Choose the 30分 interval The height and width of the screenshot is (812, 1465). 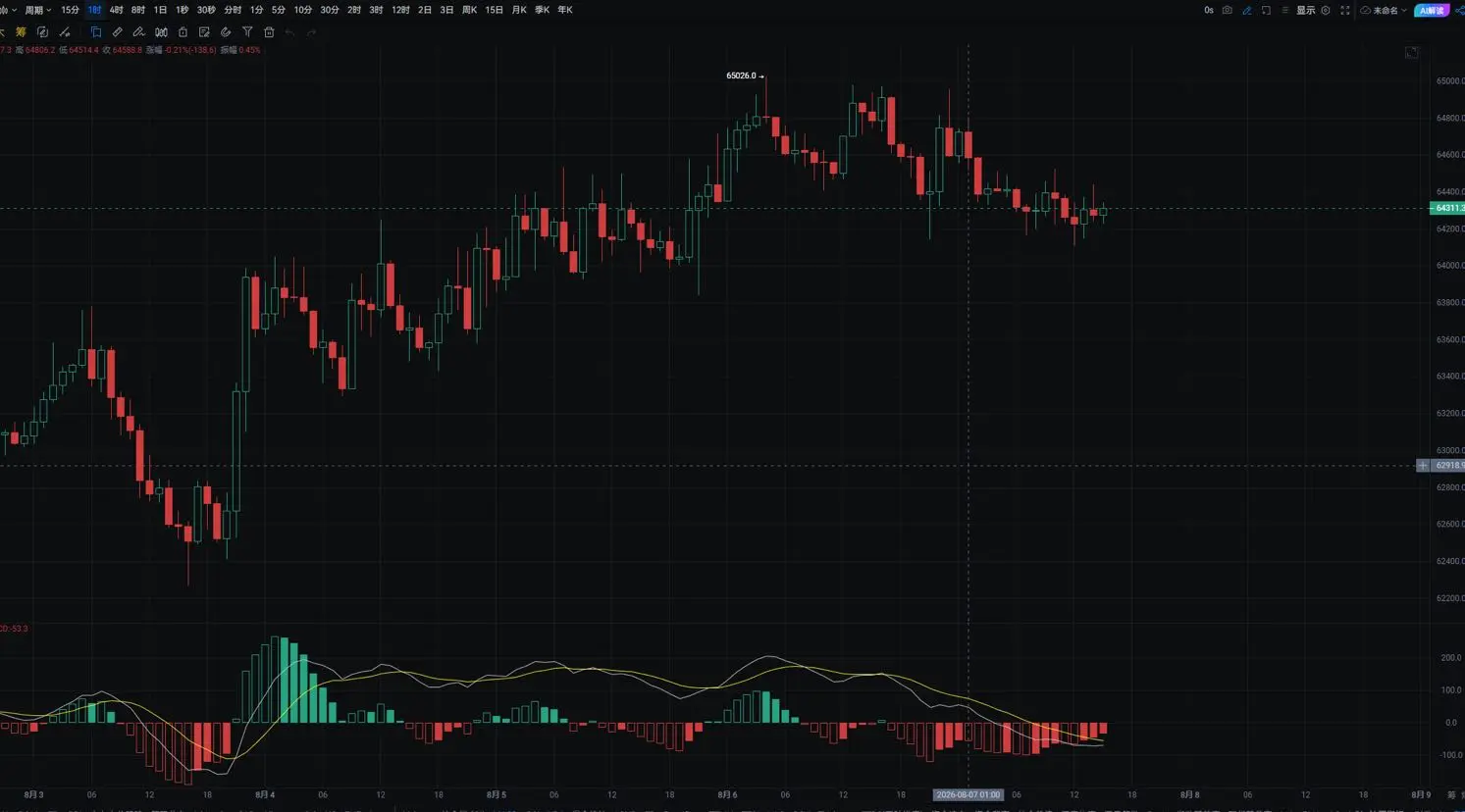[x=330, y=10]
